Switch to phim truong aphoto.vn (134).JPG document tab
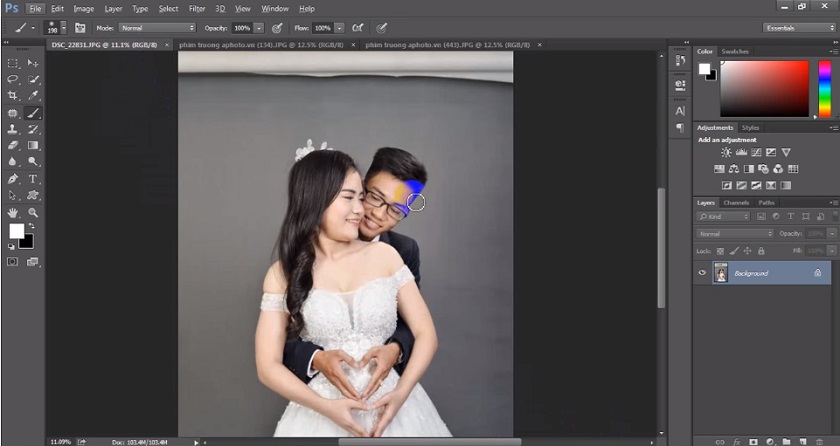Image resolution: width=840 pixels, height=446 pixels. (x=261, y=45)
